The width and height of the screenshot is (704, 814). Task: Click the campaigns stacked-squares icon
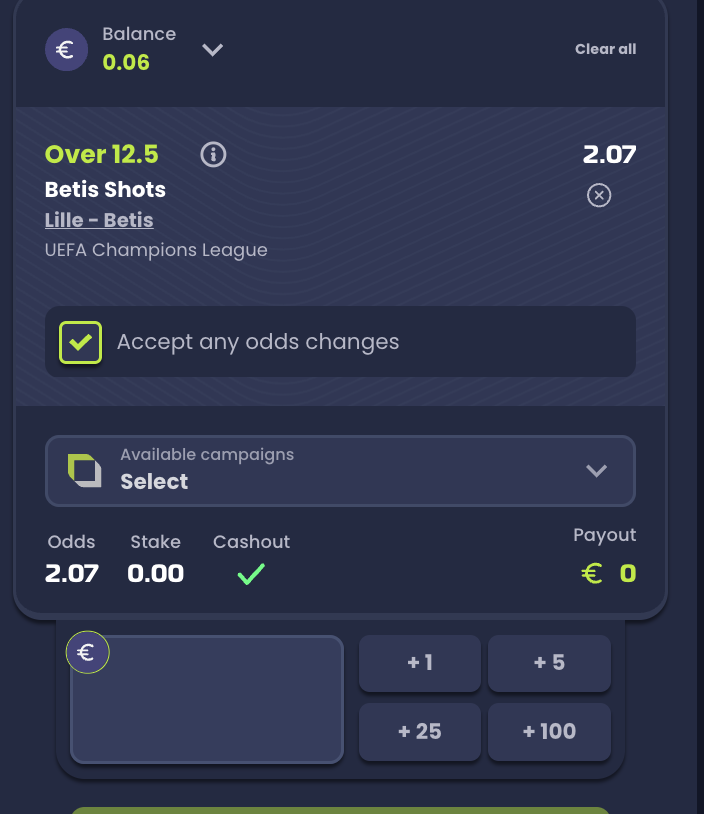tap(85, 471)
